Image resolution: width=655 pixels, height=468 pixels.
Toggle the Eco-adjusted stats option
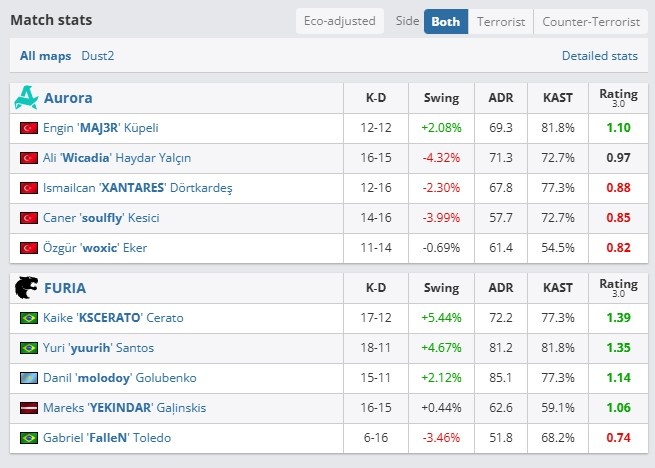point(340,21)
